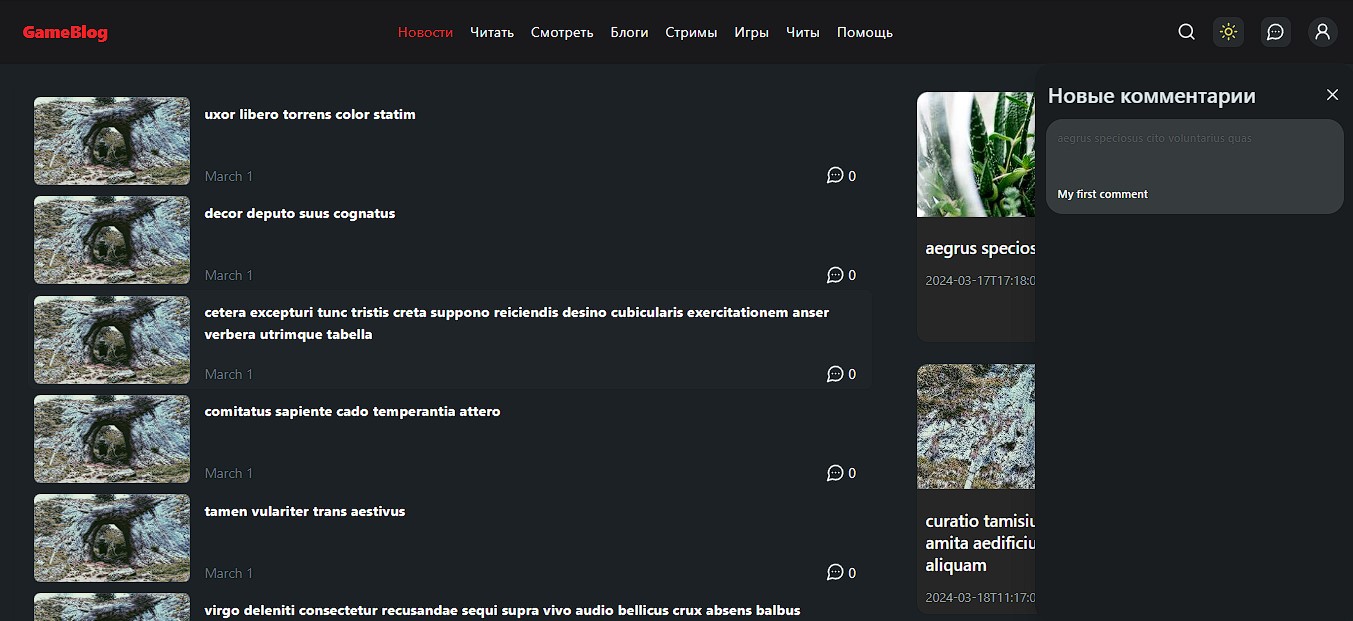This screenshot has height=621, width=1353.
Task: Open the 'aegrus specios' card title
Action: coord(980,248)
